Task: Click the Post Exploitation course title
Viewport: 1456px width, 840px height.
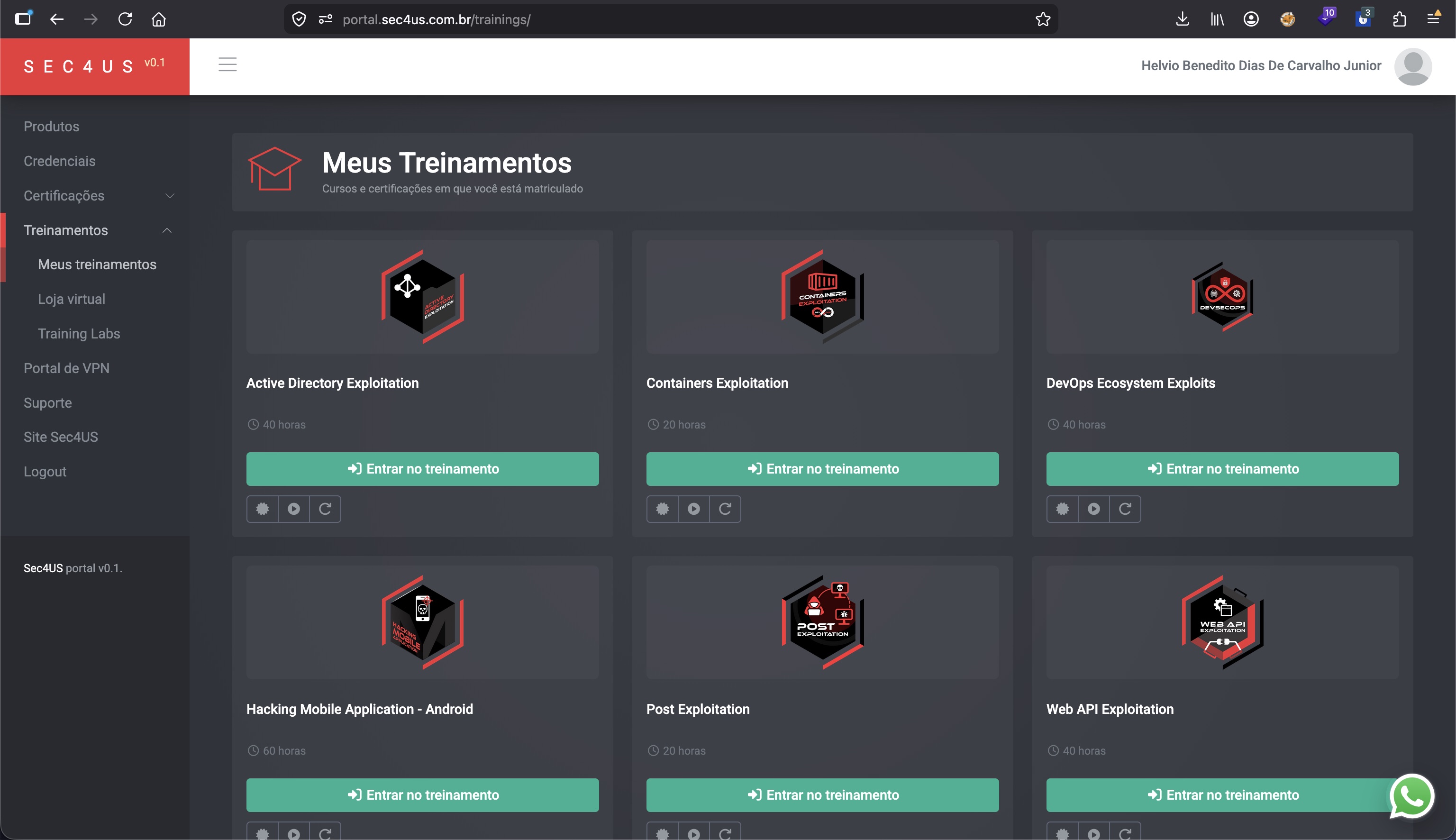Action: [x=698, y=709]
